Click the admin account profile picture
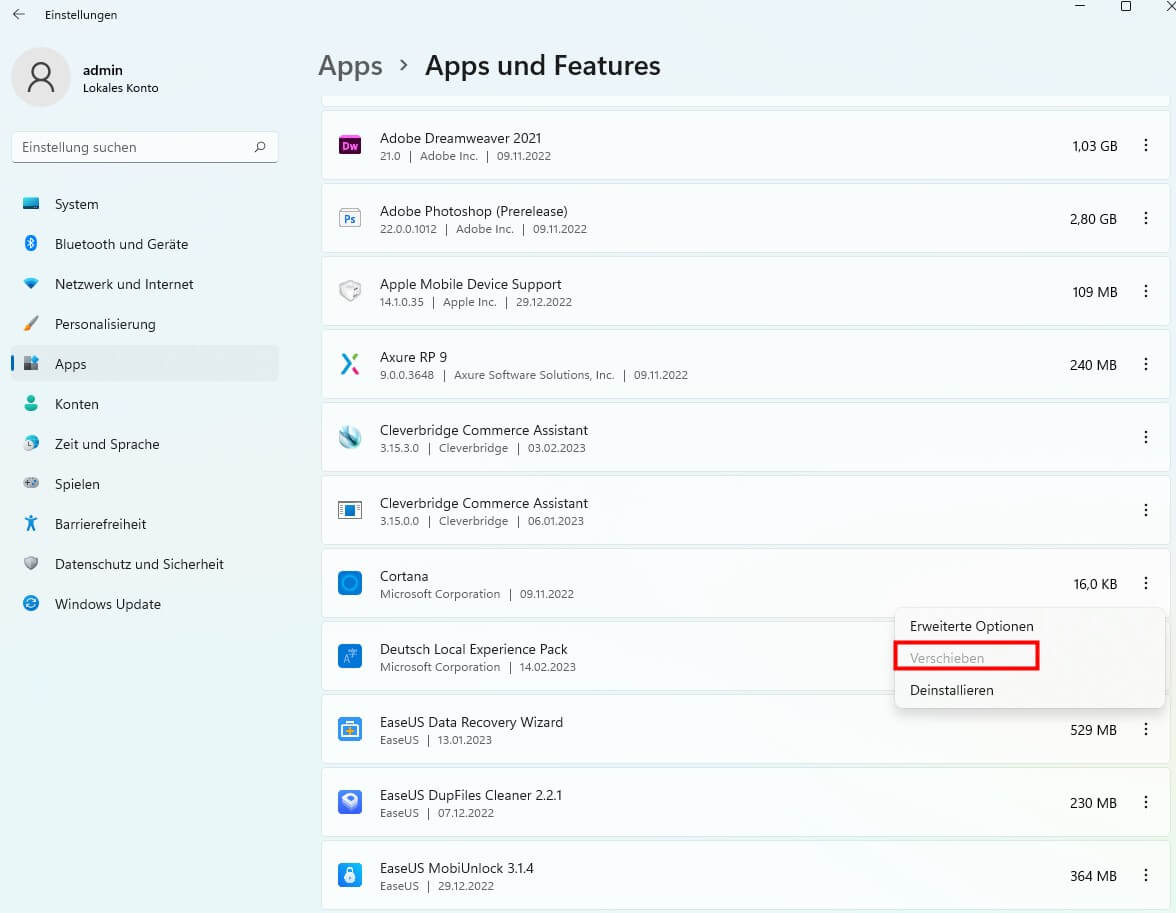Image resolution: width=1176 pixels, height=913 pixels. coord(41,78)
